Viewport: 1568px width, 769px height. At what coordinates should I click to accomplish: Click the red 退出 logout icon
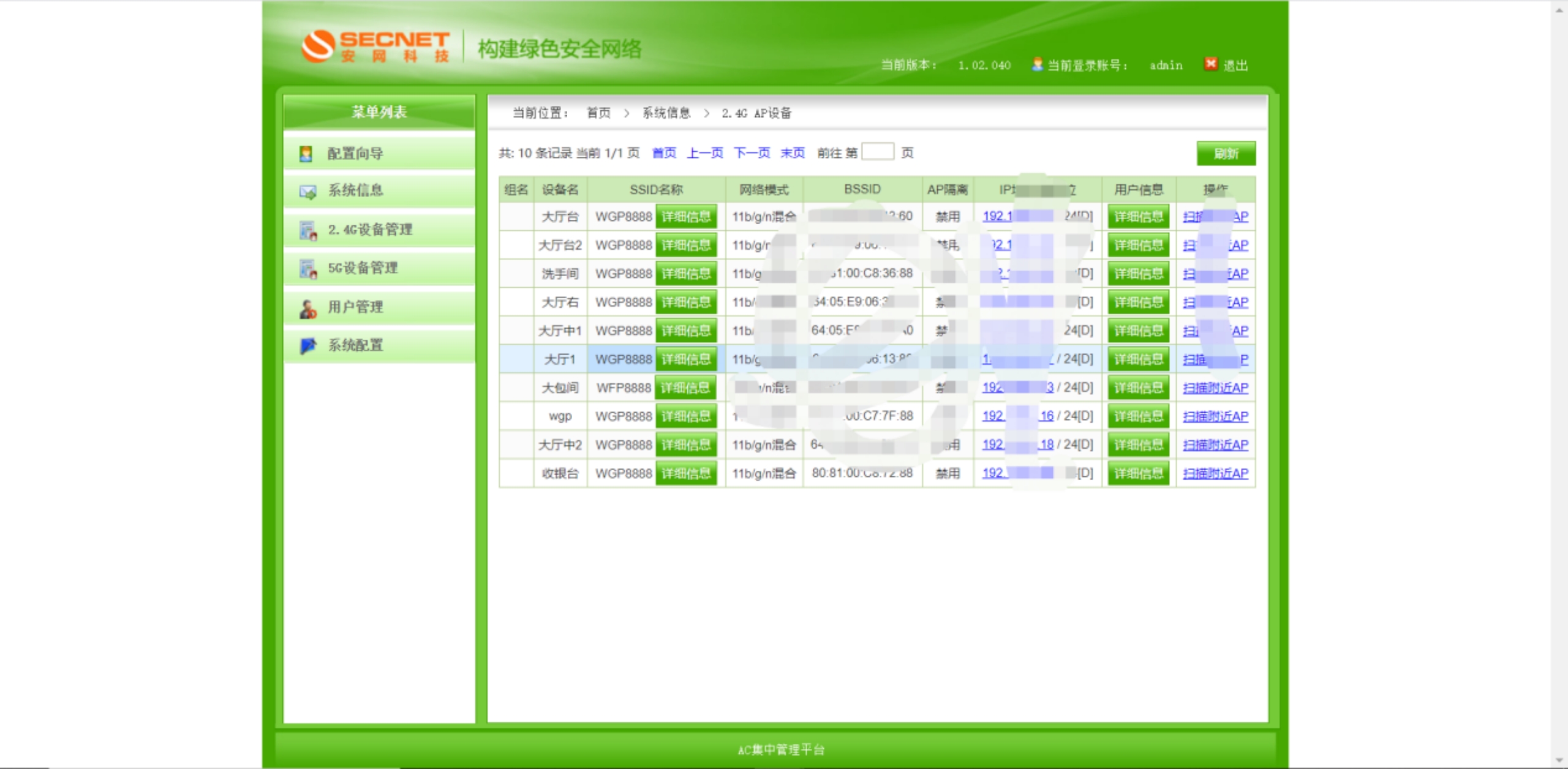point(1210,64)
